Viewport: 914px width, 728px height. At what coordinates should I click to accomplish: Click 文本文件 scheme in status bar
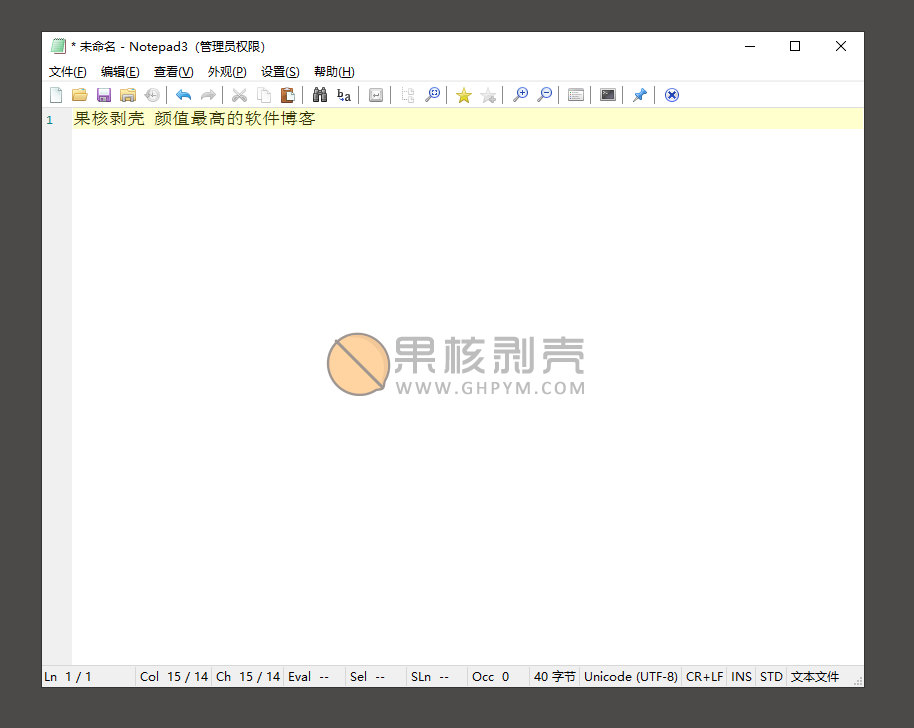(815, 677)
